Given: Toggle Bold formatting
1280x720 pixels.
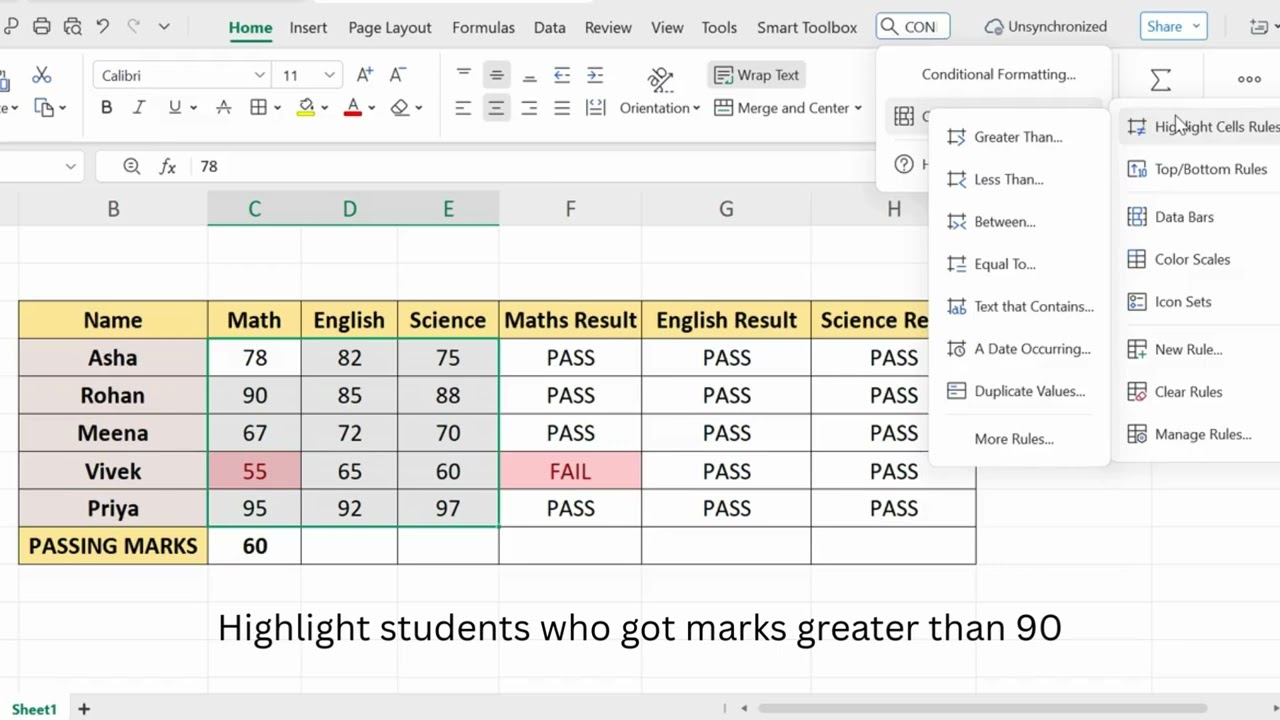Looking at the screenshot, I should click(x=106, y=107).
